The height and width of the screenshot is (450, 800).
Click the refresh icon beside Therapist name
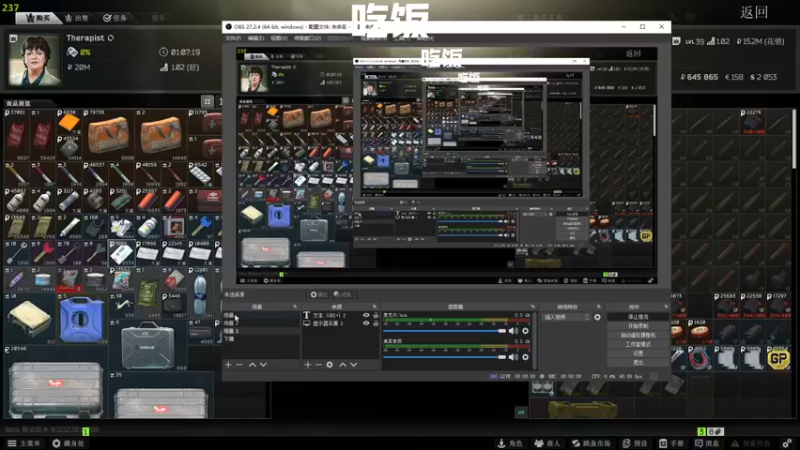(x=111, y=38)
